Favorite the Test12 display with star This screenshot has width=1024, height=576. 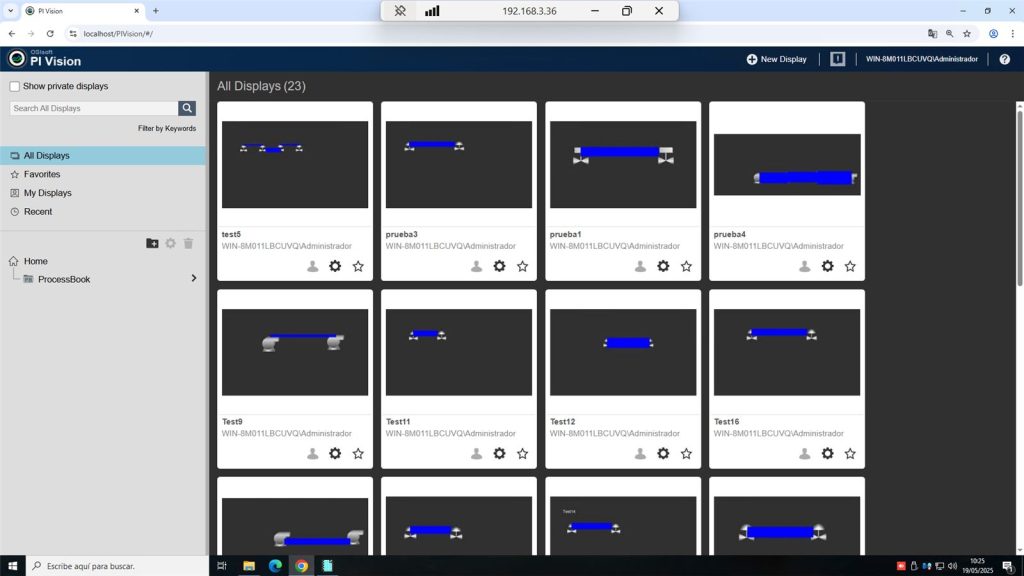tap(686, 453)
